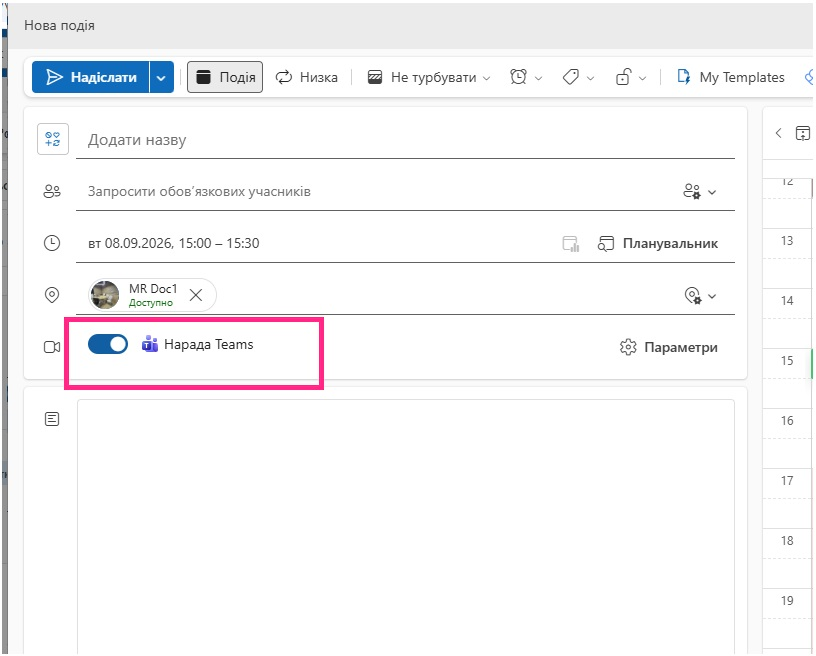Click the date and time text
Image resolution: width=816 pixels, height=656 pixels.
173,243
